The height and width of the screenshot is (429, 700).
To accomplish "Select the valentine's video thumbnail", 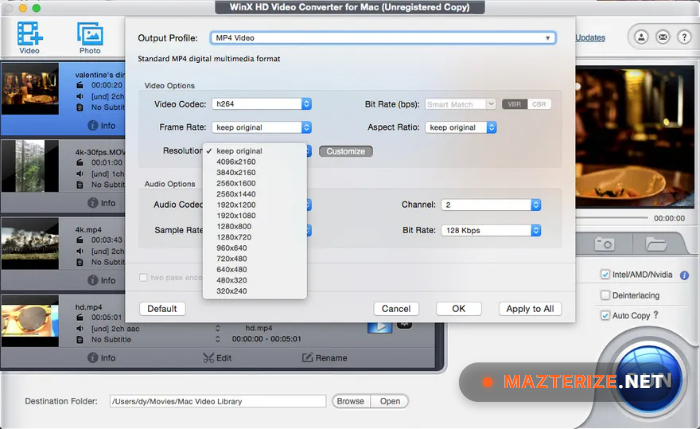I will point(30,89).
